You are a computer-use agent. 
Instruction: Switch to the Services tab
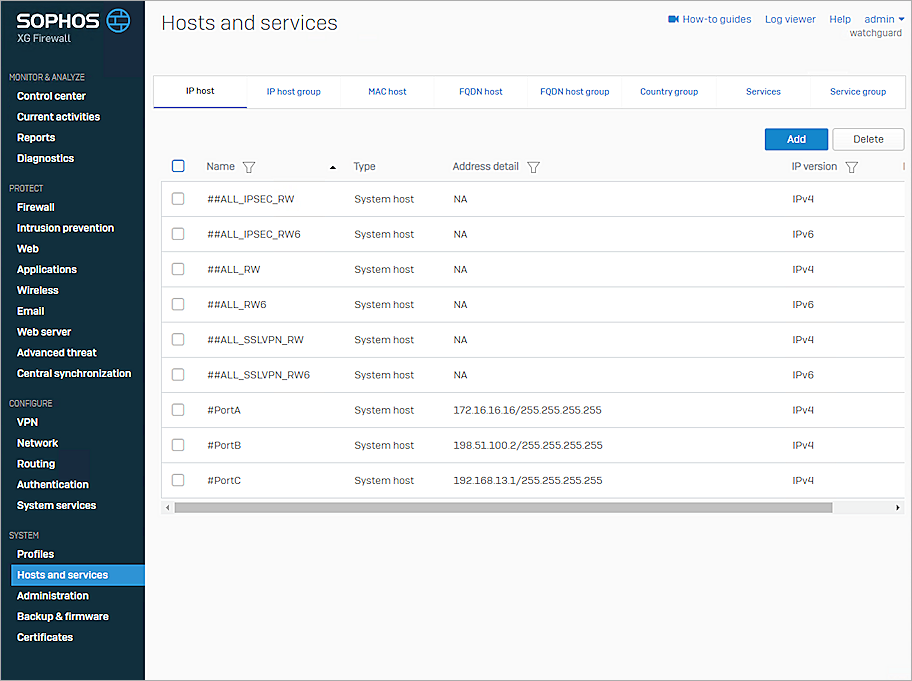pos(763,92)
